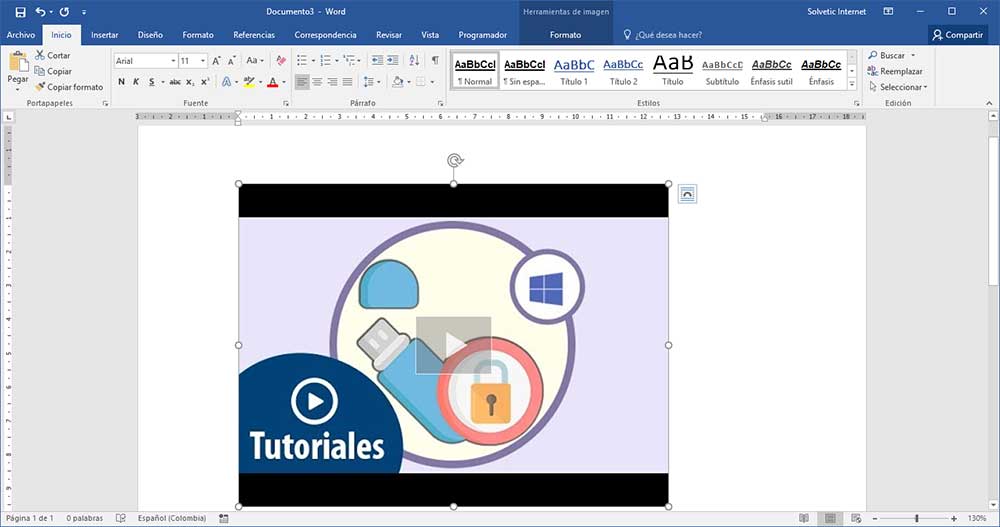Click the Copiar formato brush icon
The width and height of the screenshot is (1000, 527).
pyautogui.click(x=40, y=87)
